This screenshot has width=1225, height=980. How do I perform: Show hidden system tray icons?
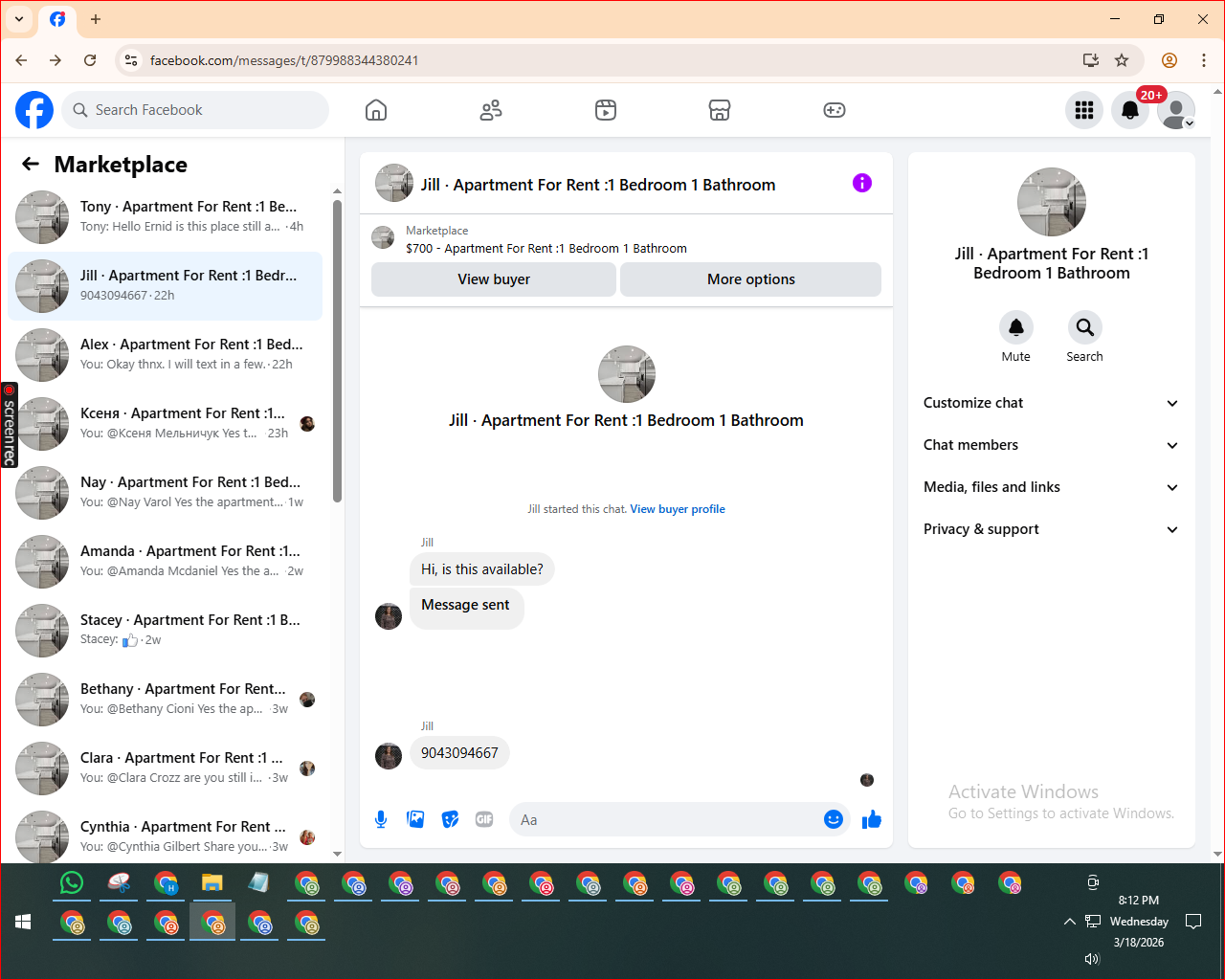click(1069, 922)
